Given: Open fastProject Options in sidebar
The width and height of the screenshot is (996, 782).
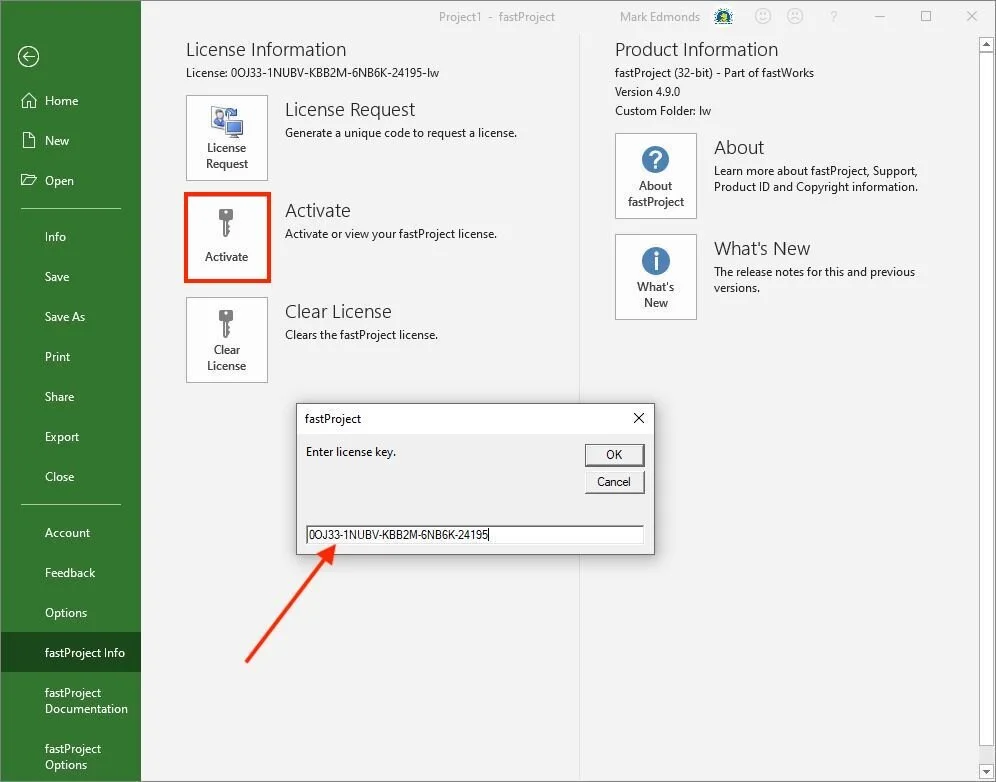Looking at the screenshot, I should tap(72, 757).
